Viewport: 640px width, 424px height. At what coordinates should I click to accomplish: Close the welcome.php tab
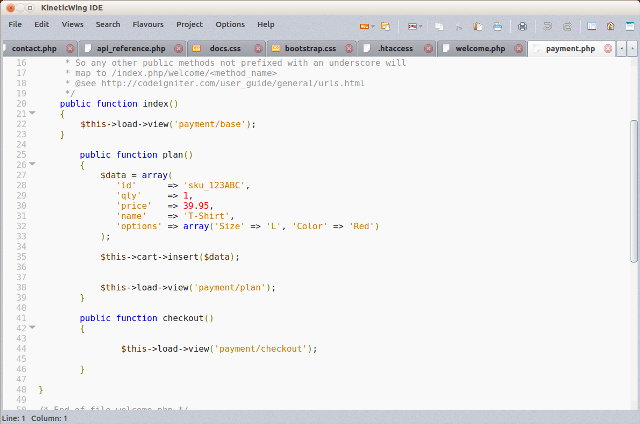(x=521, y=48)
